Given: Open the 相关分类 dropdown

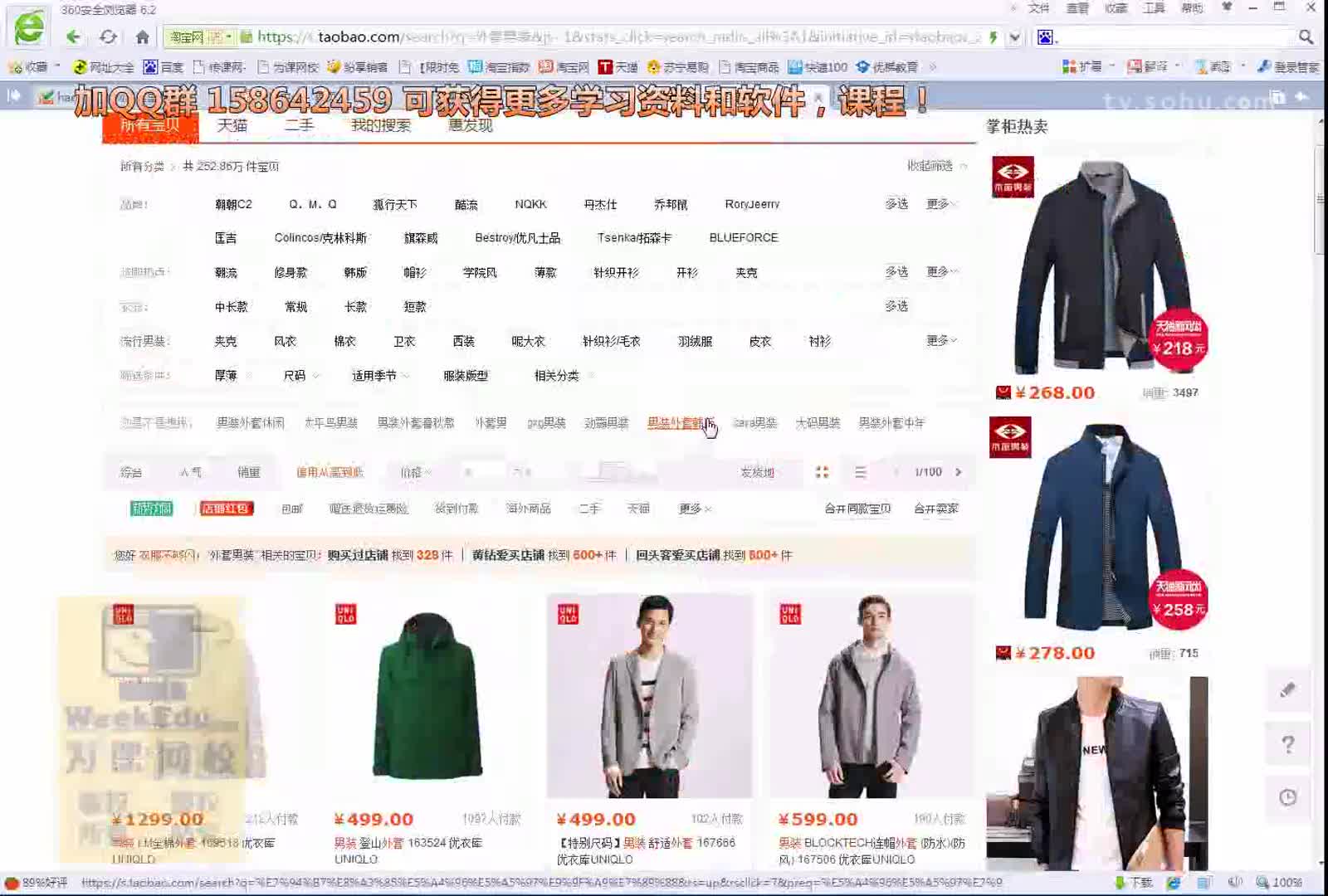Looking at the screenshot, I should pos(563,376).
